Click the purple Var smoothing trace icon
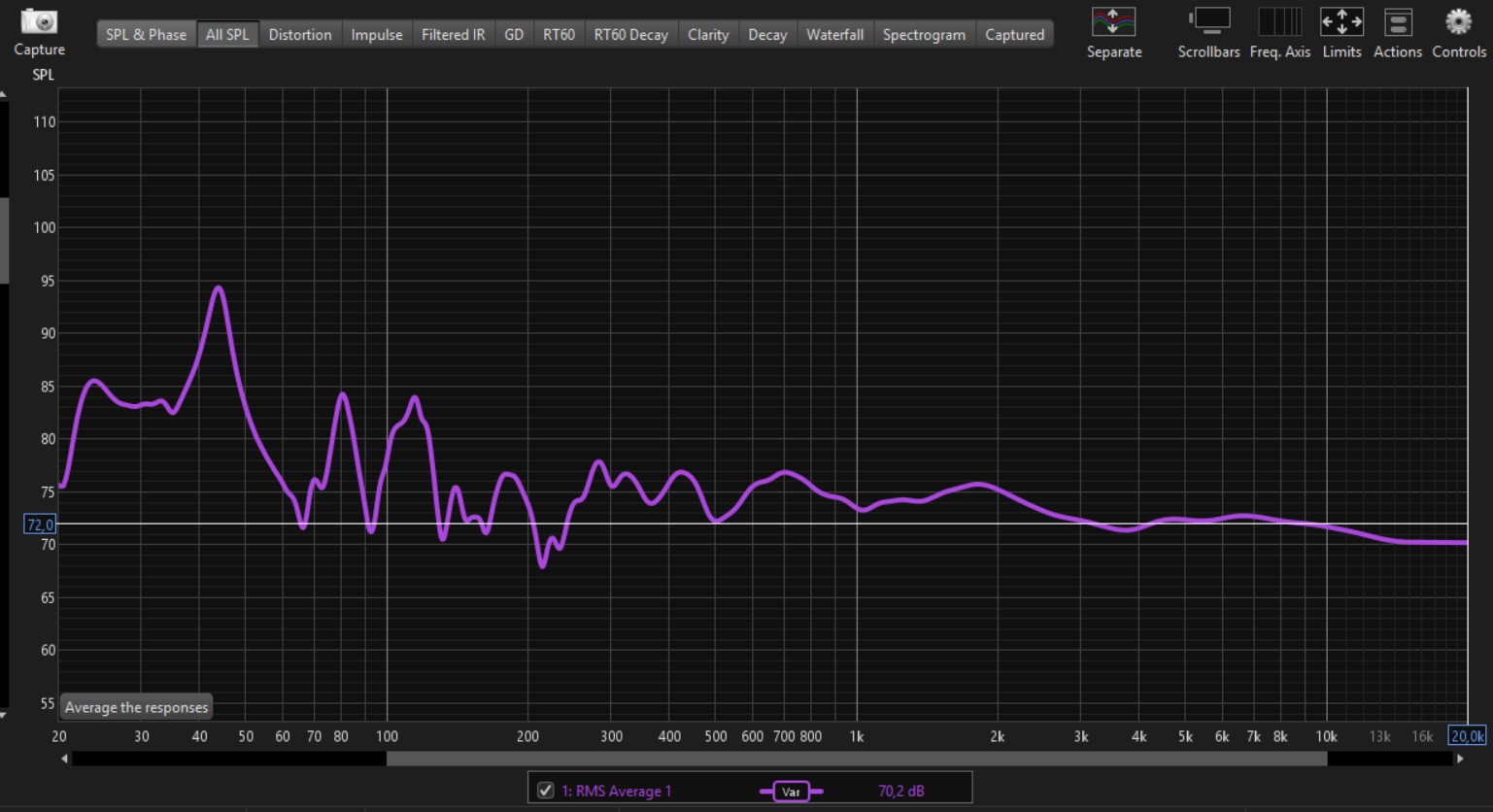The width and height of the screenshot is (1493, 812). (791, 792)
